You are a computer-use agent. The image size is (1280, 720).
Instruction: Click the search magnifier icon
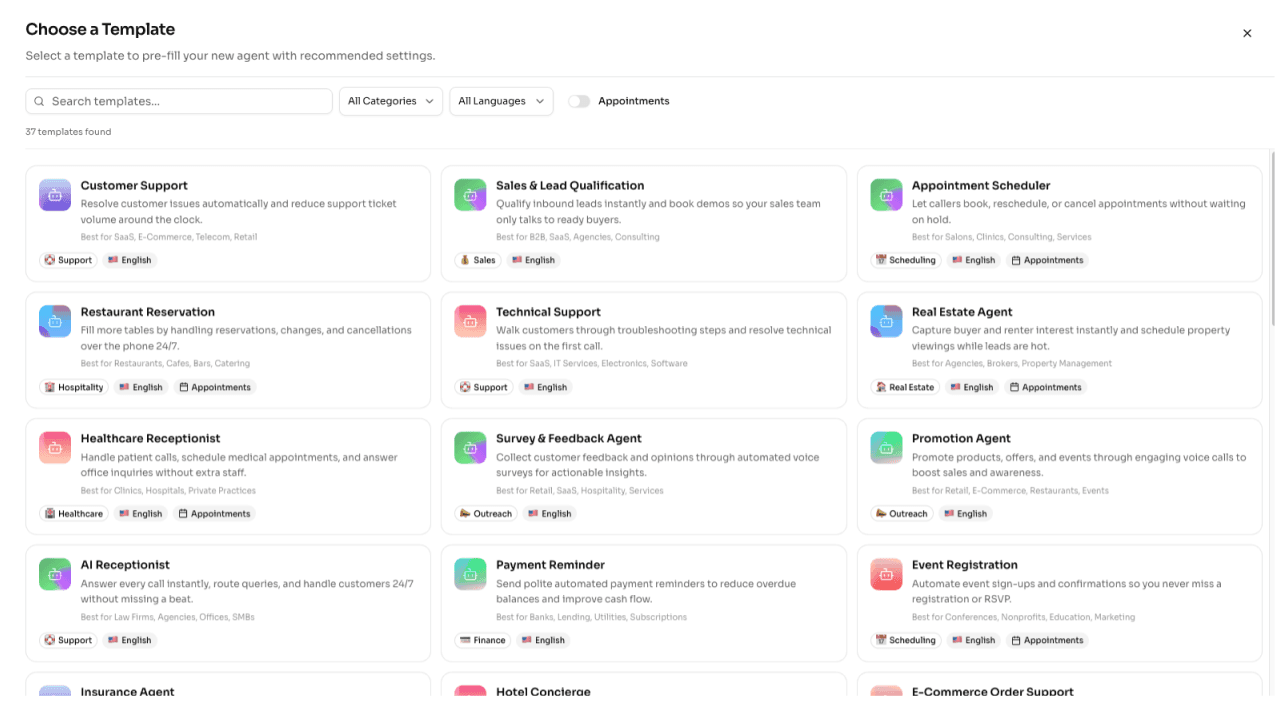[x=39, y=101]
